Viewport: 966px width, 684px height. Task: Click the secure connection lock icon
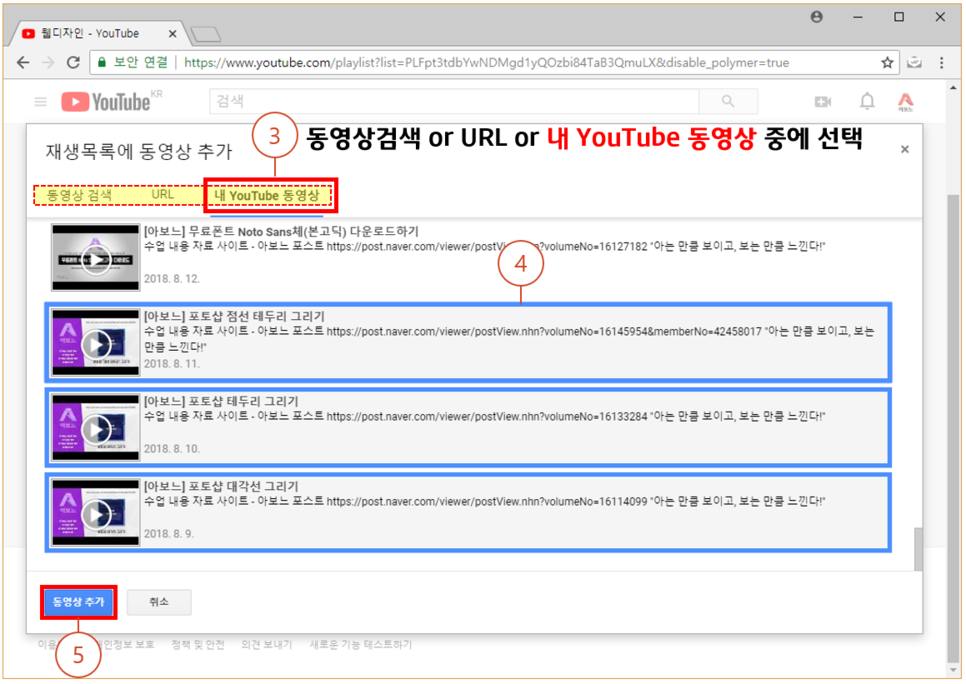tap(102, 62)
